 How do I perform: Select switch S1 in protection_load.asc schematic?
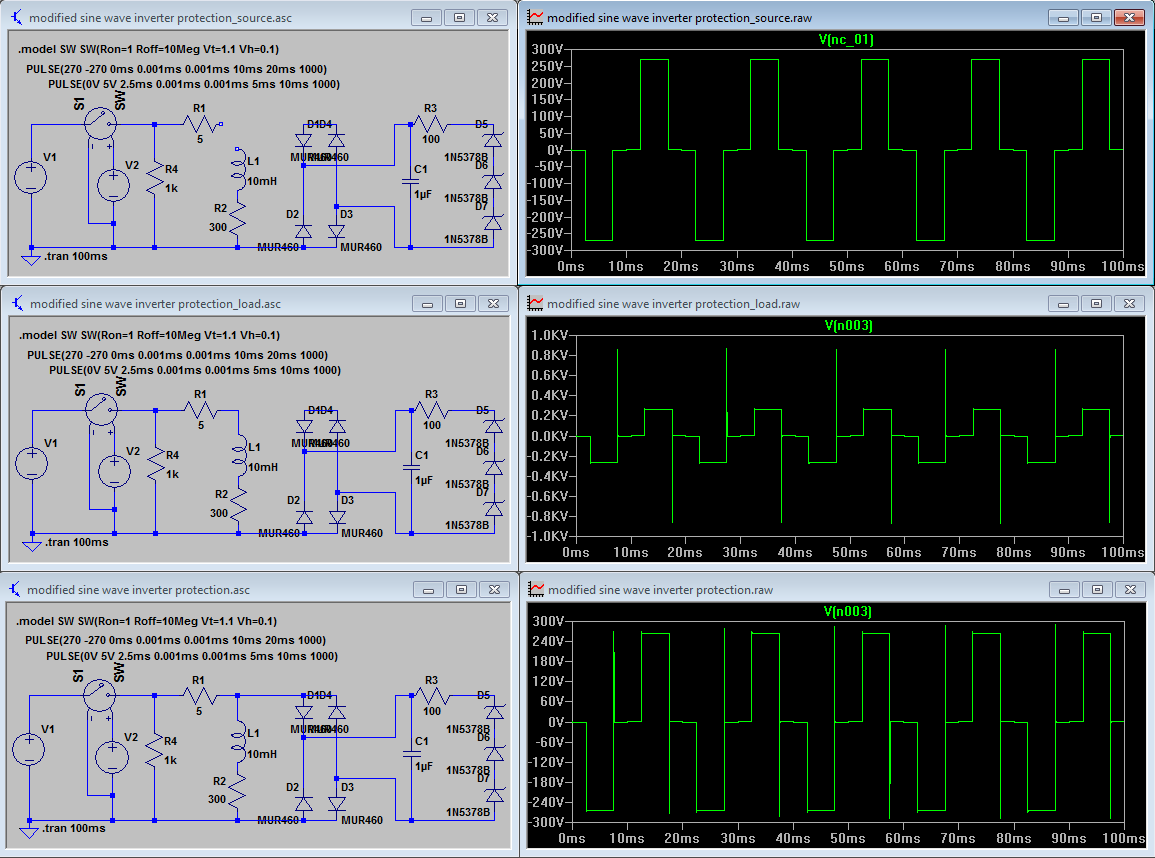[101, 410]
